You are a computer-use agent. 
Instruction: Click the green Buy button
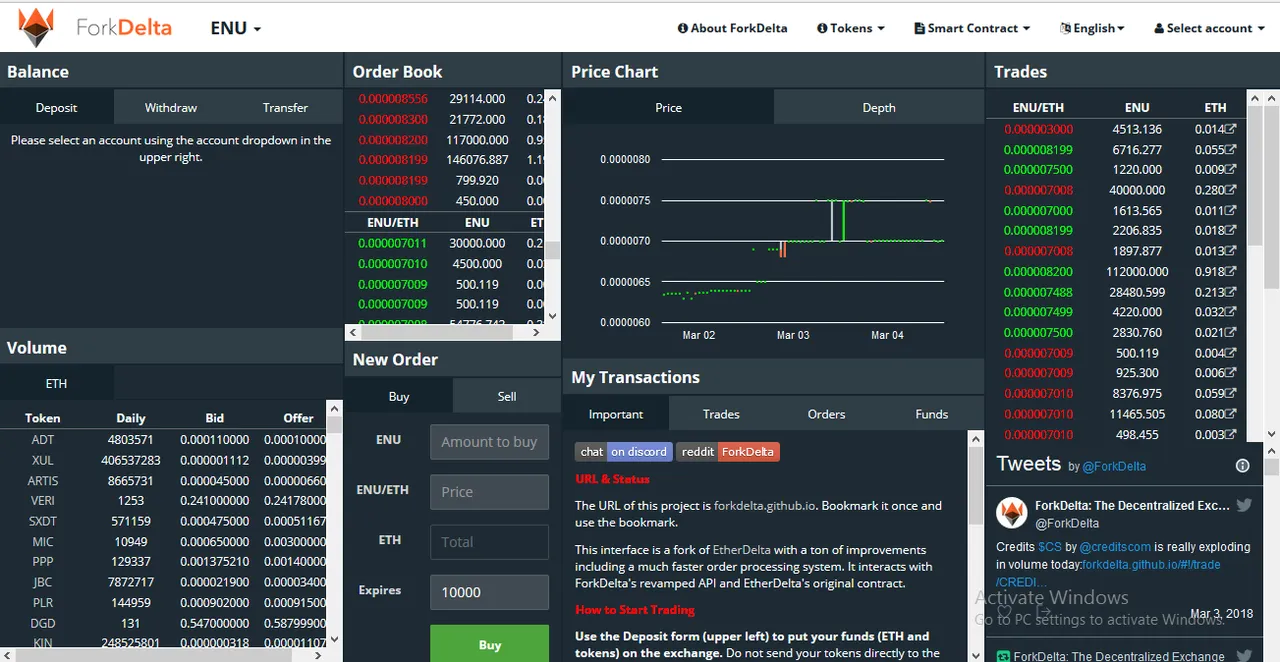(x=489, y=644)
